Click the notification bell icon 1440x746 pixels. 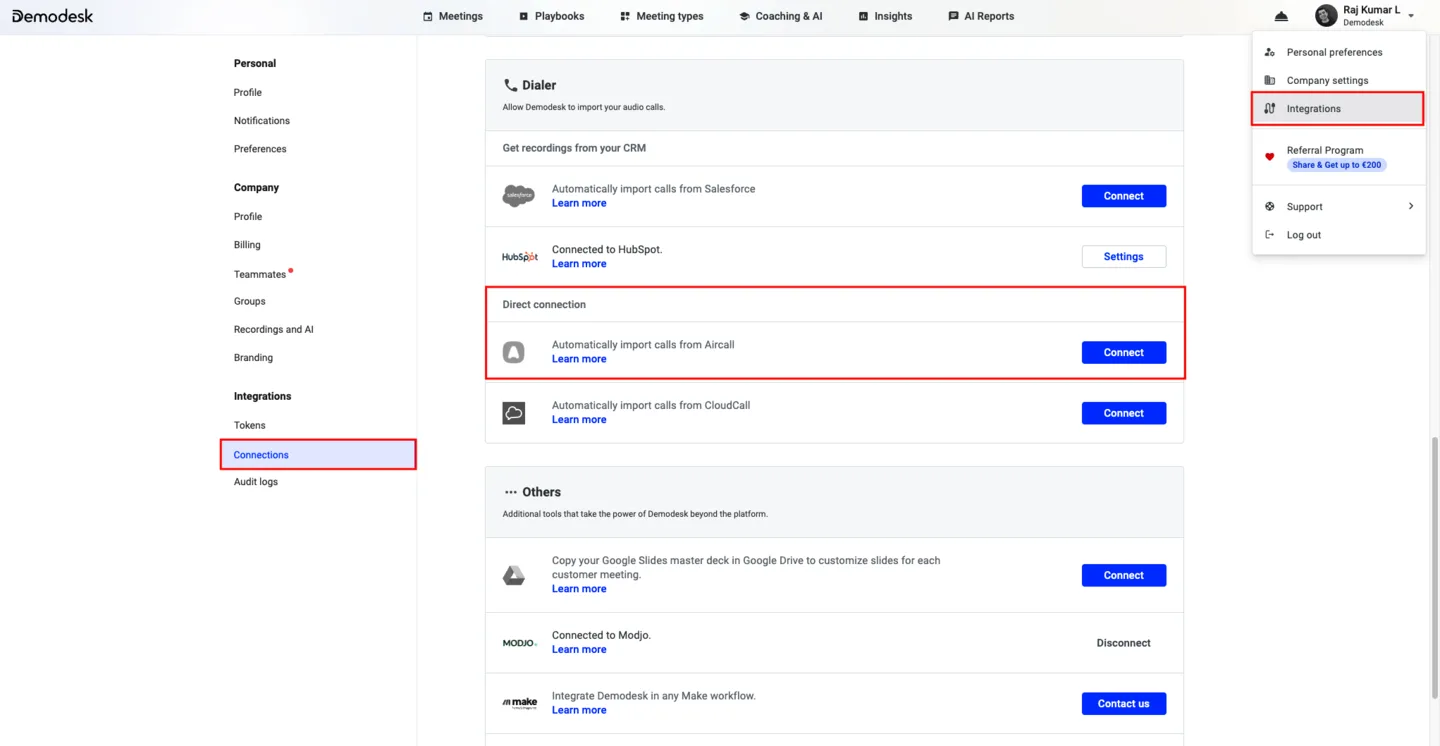(x=1281, y=16)
